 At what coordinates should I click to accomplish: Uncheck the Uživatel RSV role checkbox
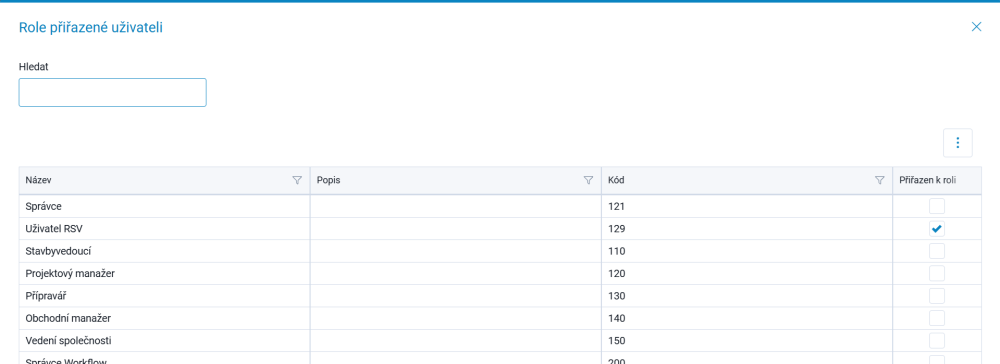[x=936, y=228]
